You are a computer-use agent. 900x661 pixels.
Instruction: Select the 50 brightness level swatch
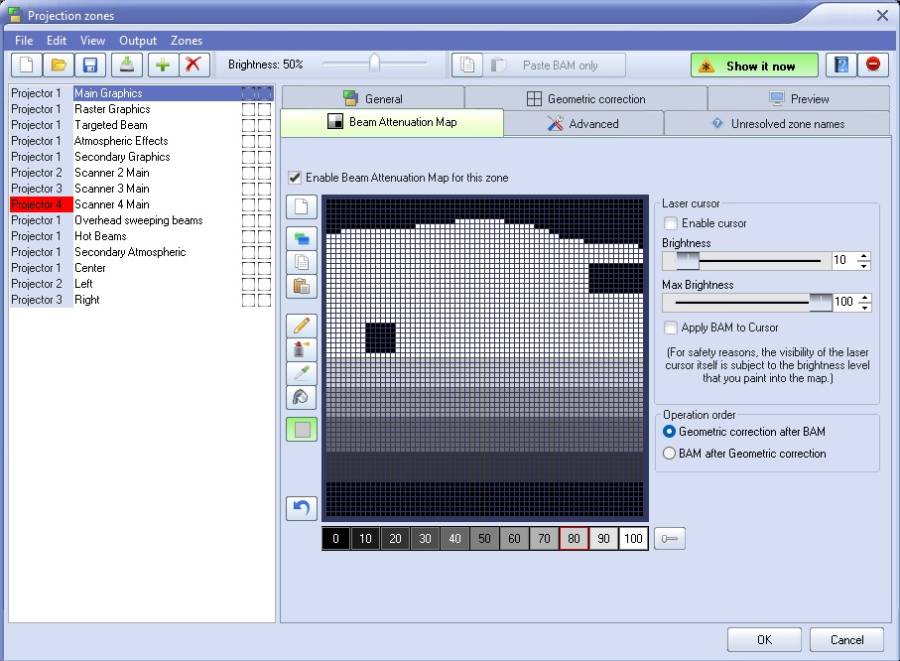(x=484, y=538)
